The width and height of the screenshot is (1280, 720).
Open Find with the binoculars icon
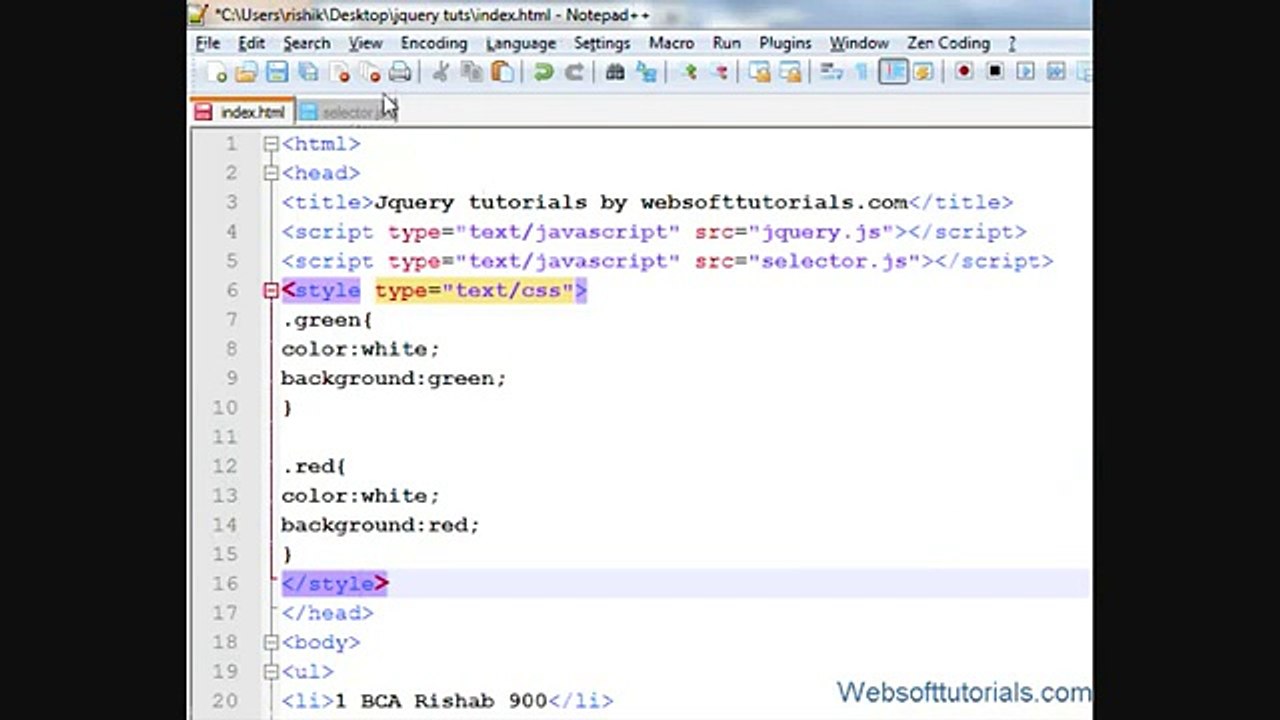point(615,72)
